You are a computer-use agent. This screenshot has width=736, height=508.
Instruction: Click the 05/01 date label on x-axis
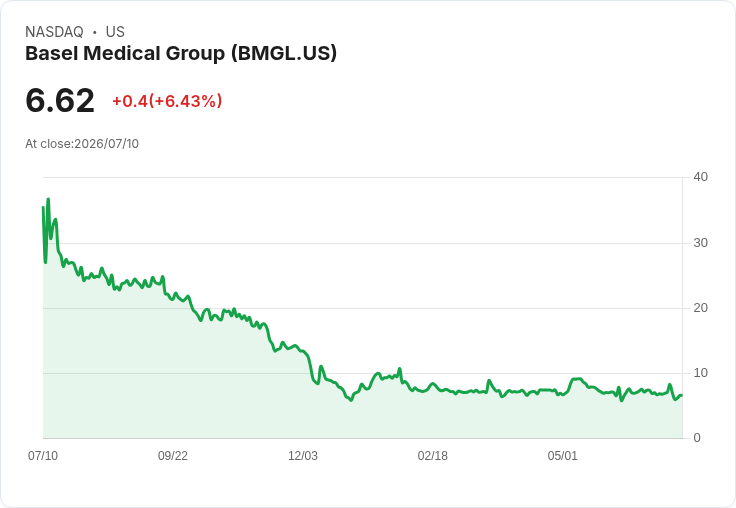562,455
